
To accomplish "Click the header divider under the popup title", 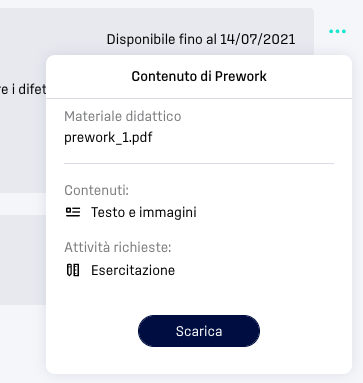I will [x=199, y=98].
